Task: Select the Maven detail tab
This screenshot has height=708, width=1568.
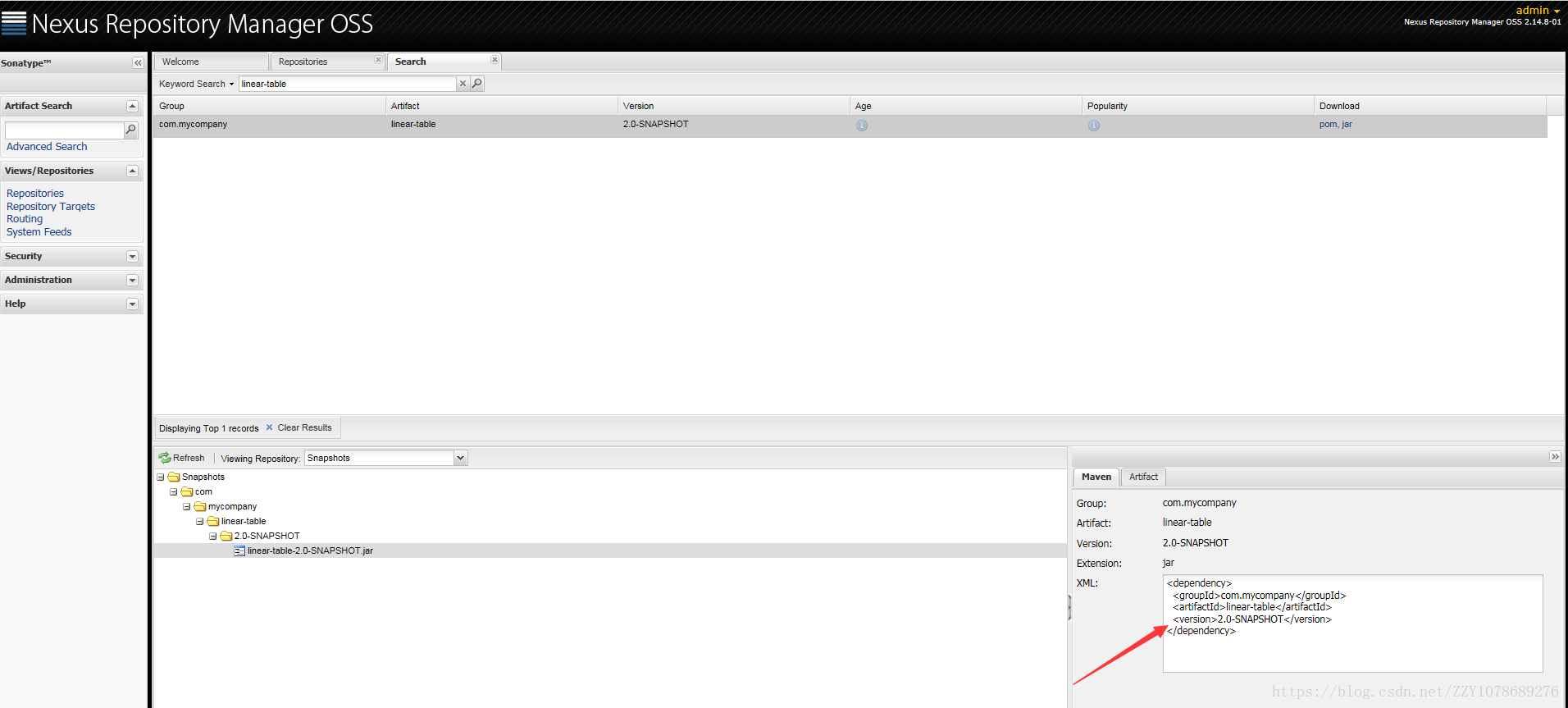Action: (1096, 477)
